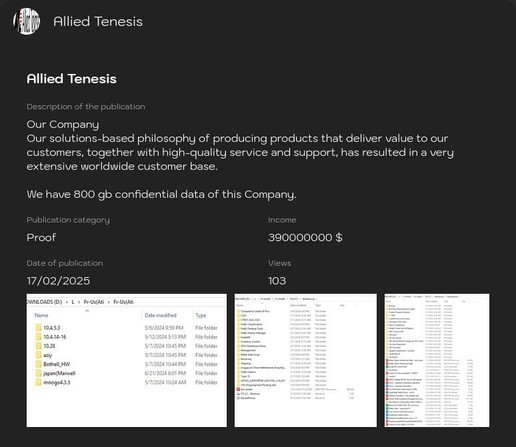516x447 pixels.
Task: Click the sort arrow above Name column
Action: coord(87,311)
